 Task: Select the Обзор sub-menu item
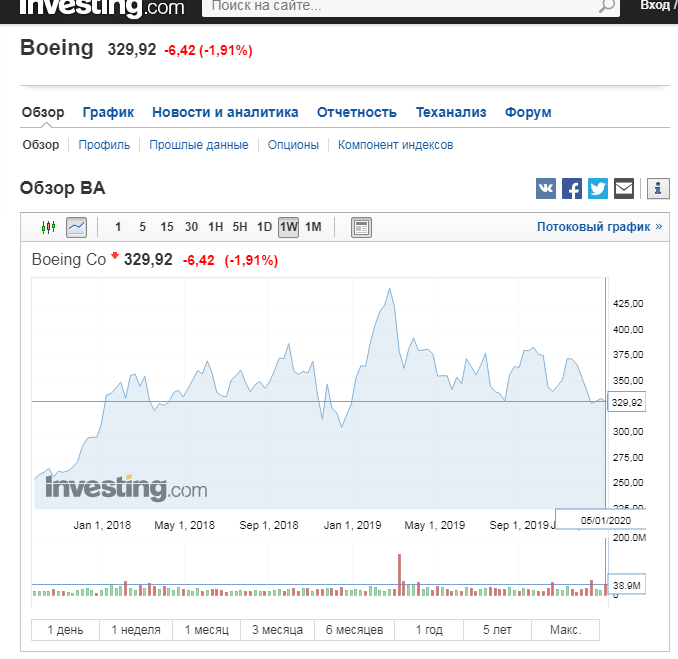[x=41, y=145]
